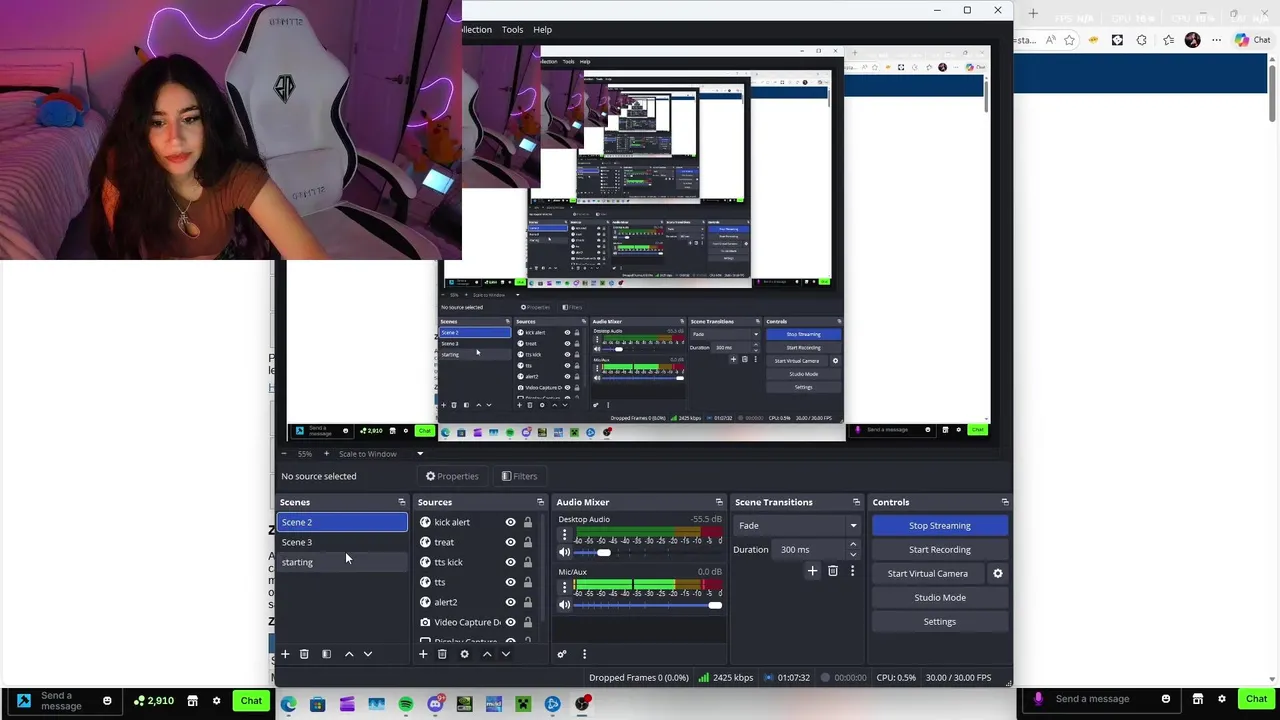Delete the selected scene with the trash icon

tap(304, 654)
